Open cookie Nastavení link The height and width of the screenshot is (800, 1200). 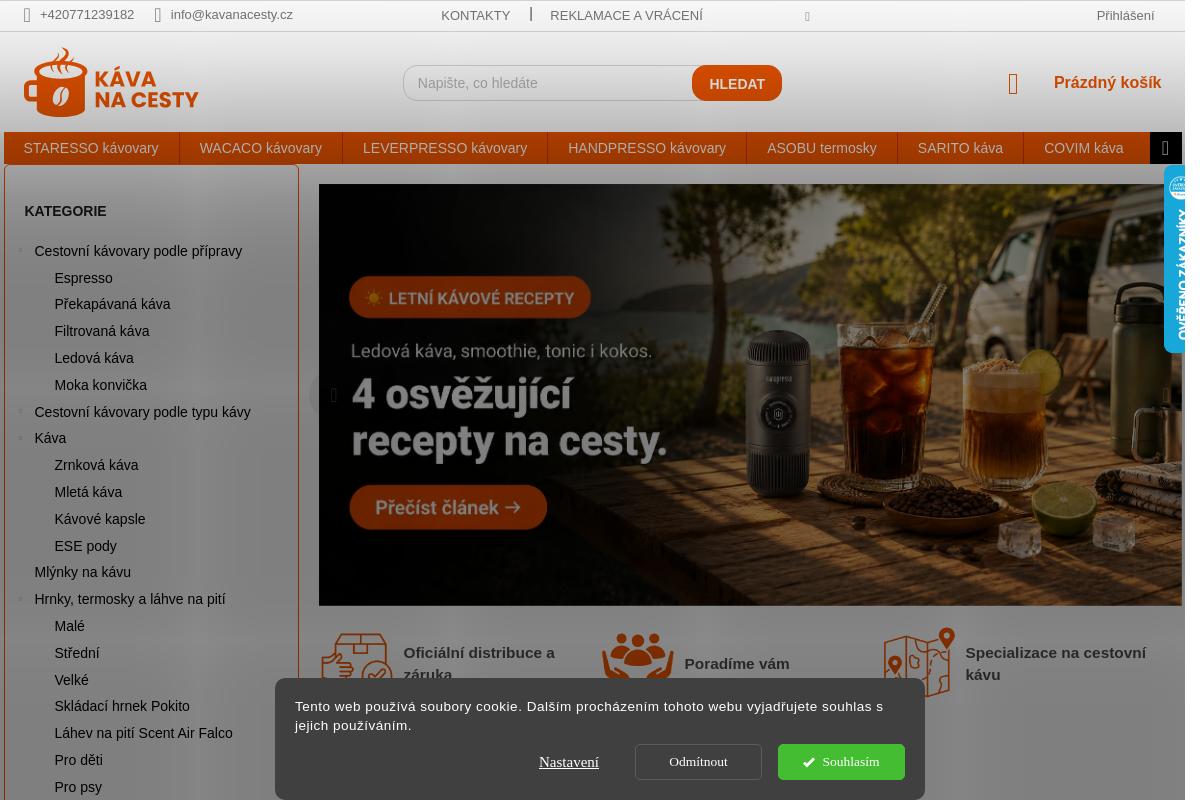tap(569, 762)
